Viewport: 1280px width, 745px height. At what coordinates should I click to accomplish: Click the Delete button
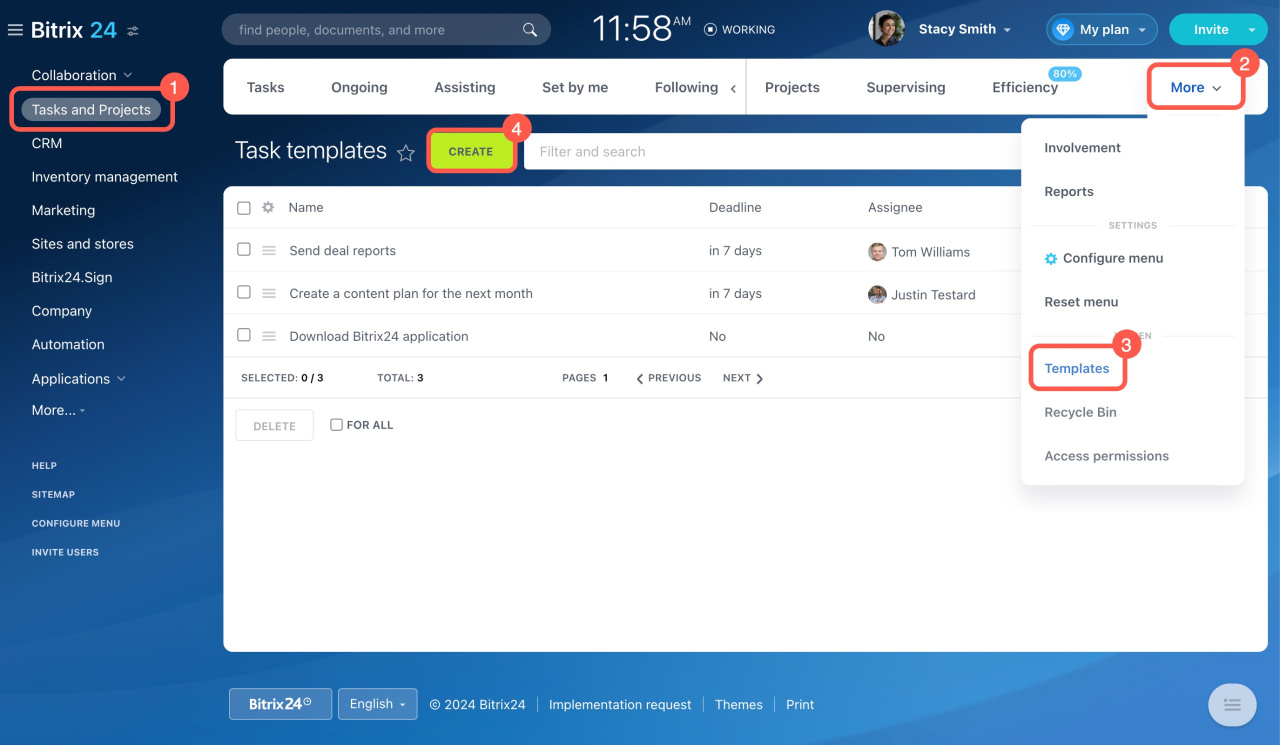coord(274,426)
